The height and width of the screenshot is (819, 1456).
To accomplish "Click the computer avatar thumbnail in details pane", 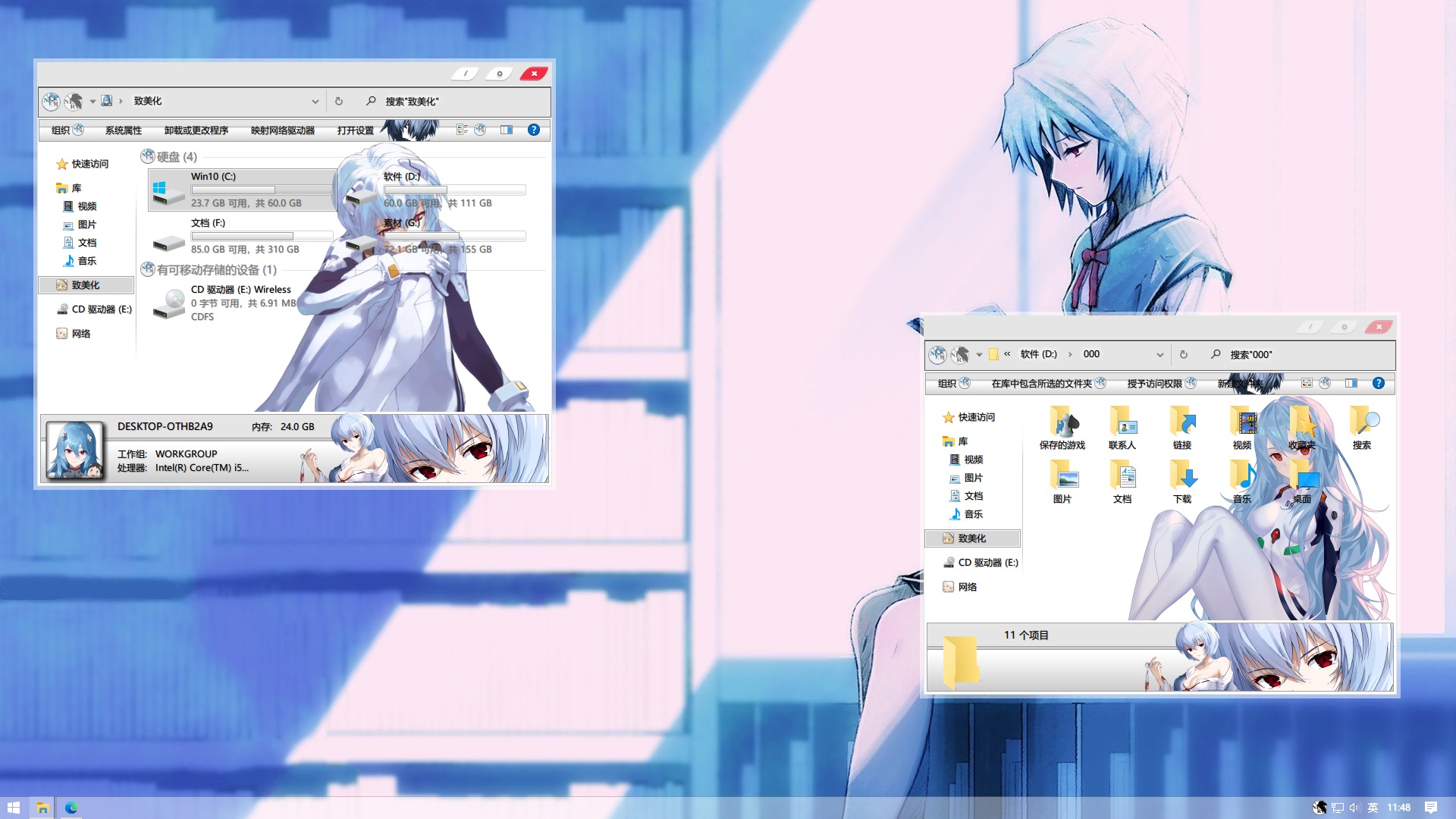I will 75,450.
